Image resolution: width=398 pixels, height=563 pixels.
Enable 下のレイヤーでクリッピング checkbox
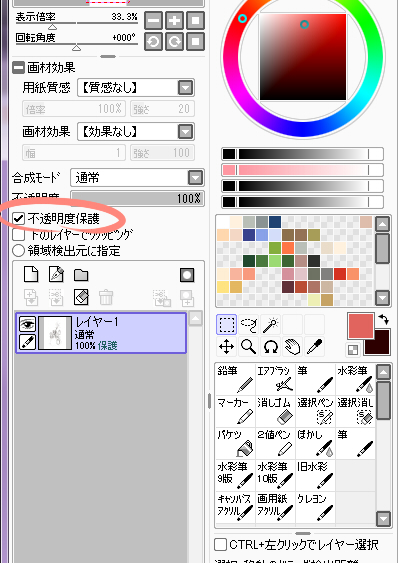pos(18,235)
